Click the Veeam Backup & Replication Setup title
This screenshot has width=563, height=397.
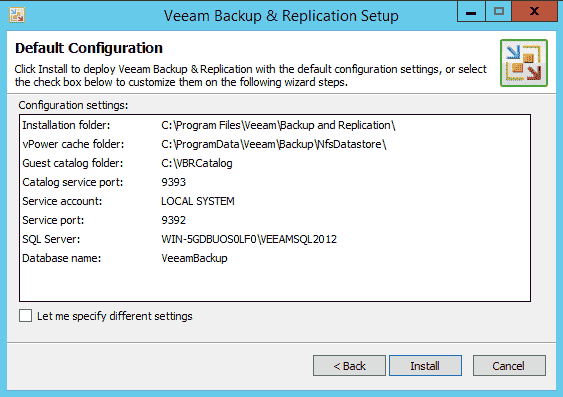click(281, 16)
